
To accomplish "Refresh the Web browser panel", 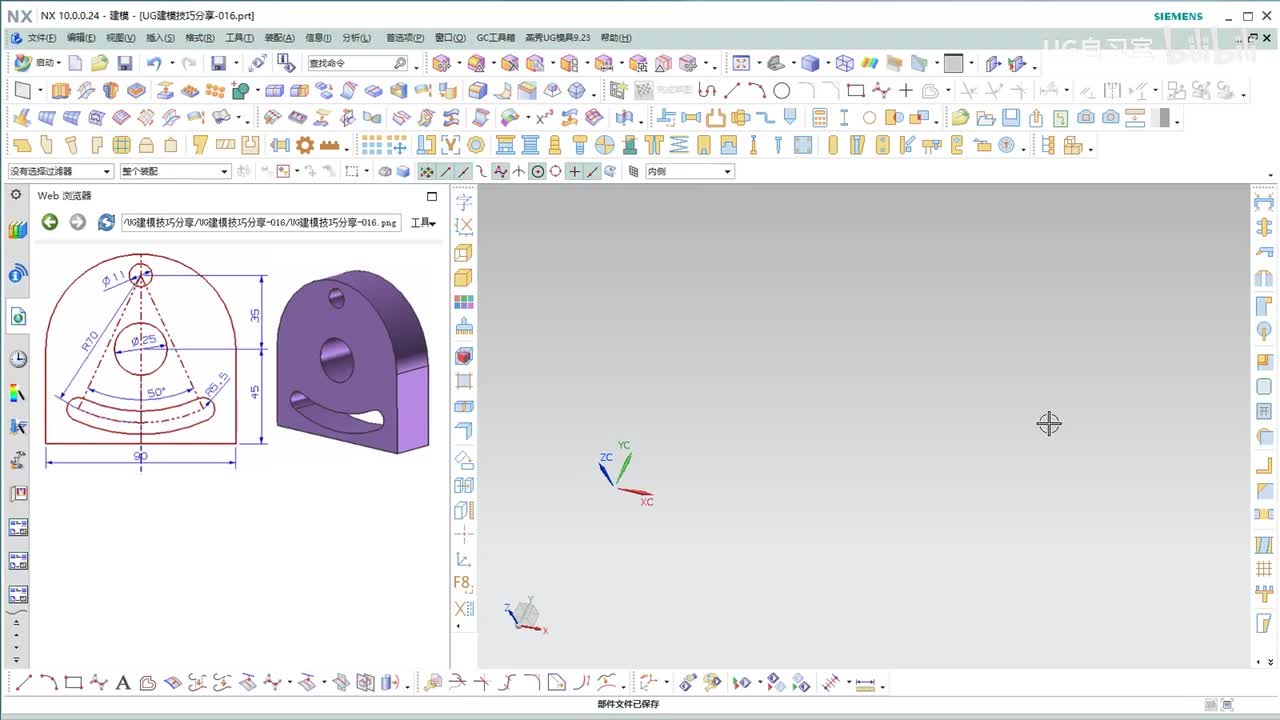I will (106, 222).
